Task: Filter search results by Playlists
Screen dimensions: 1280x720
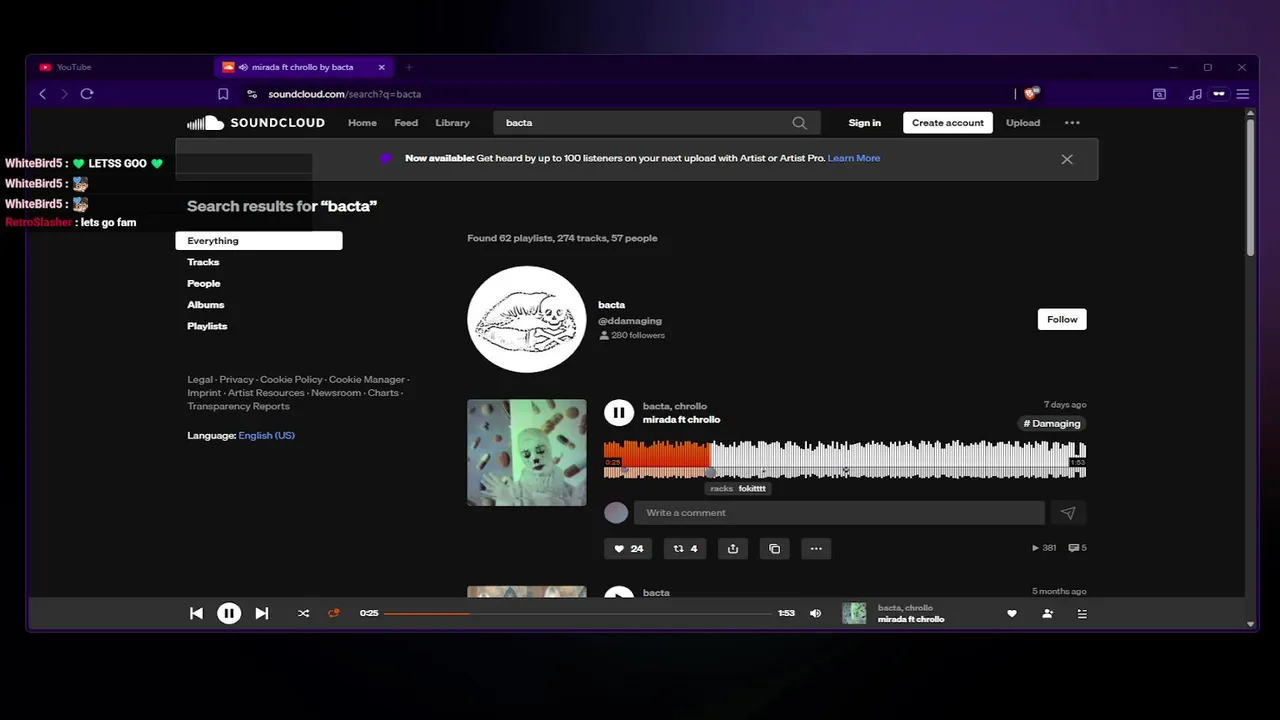Action: tap(207, 326)
